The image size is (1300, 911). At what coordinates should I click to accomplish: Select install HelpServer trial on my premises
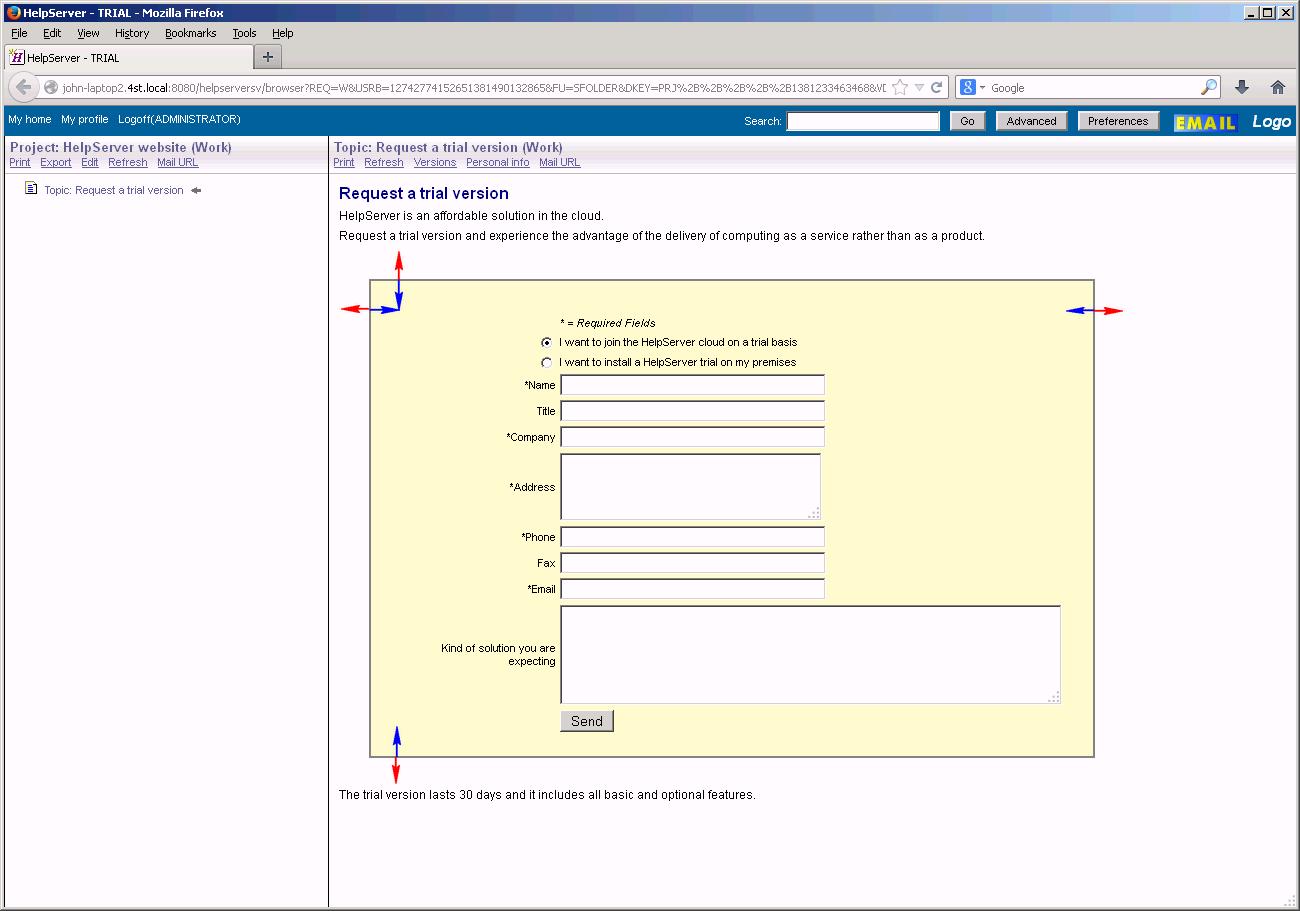[x=546, y=362]
